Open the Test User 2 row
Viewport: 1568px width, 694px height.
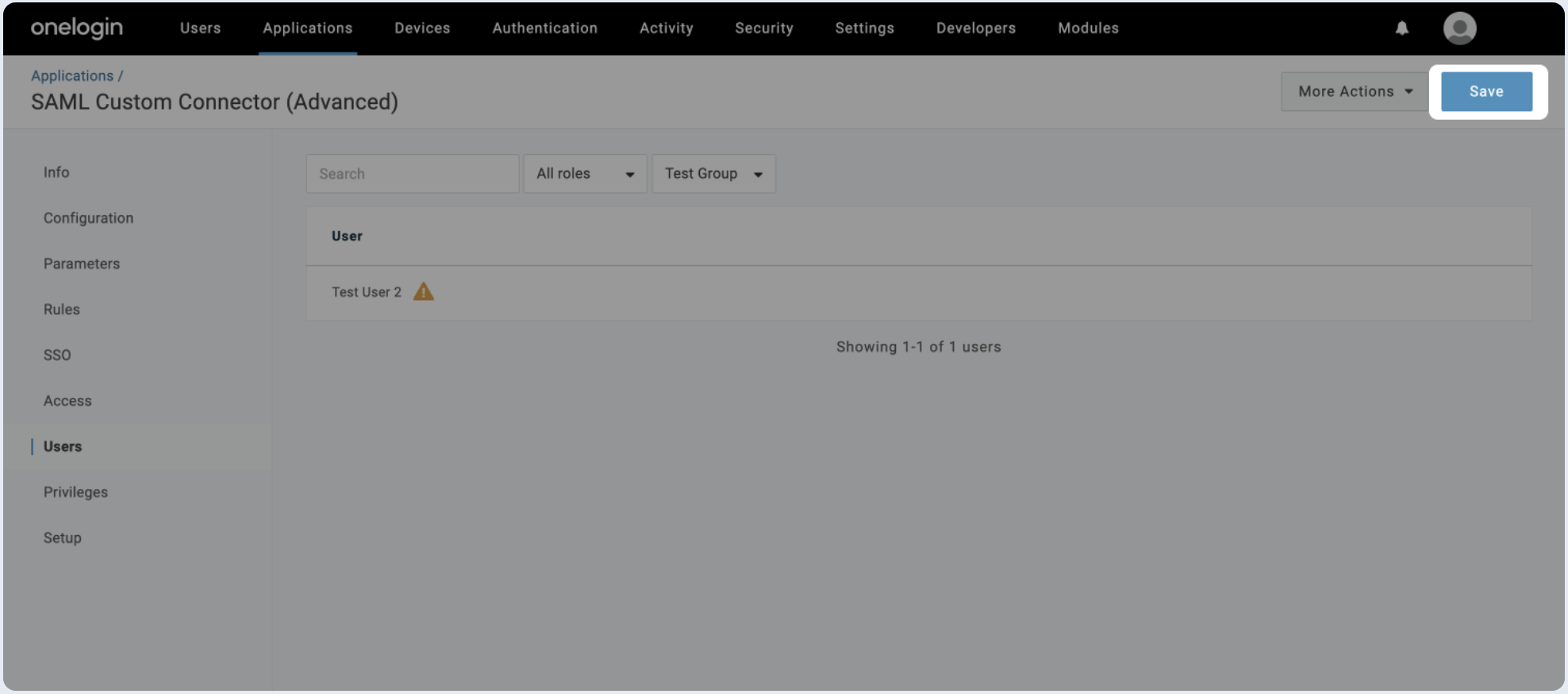[x=367, y=292]
